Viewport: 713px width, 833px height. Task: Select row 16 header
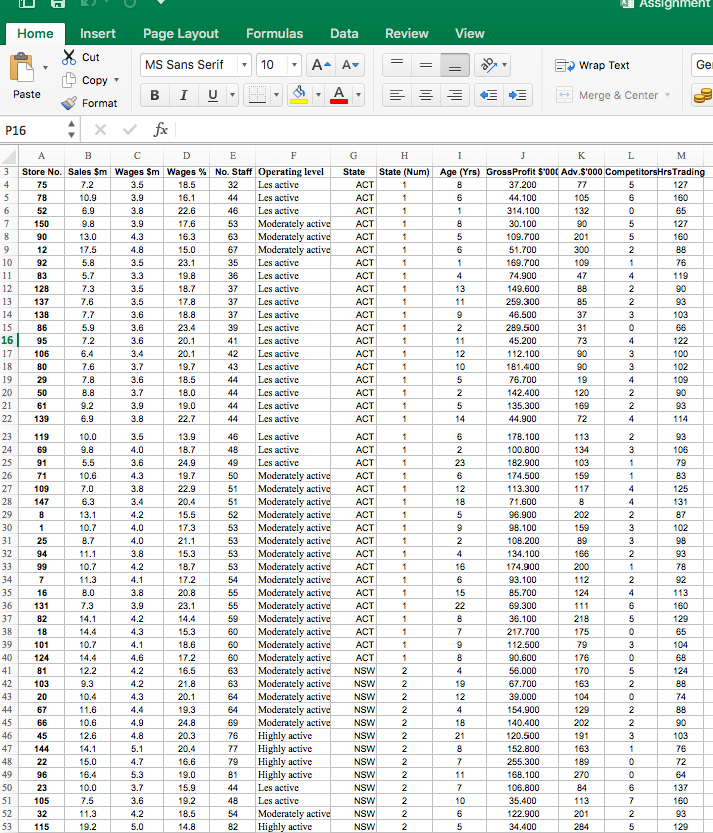click(x=8, y=341)
